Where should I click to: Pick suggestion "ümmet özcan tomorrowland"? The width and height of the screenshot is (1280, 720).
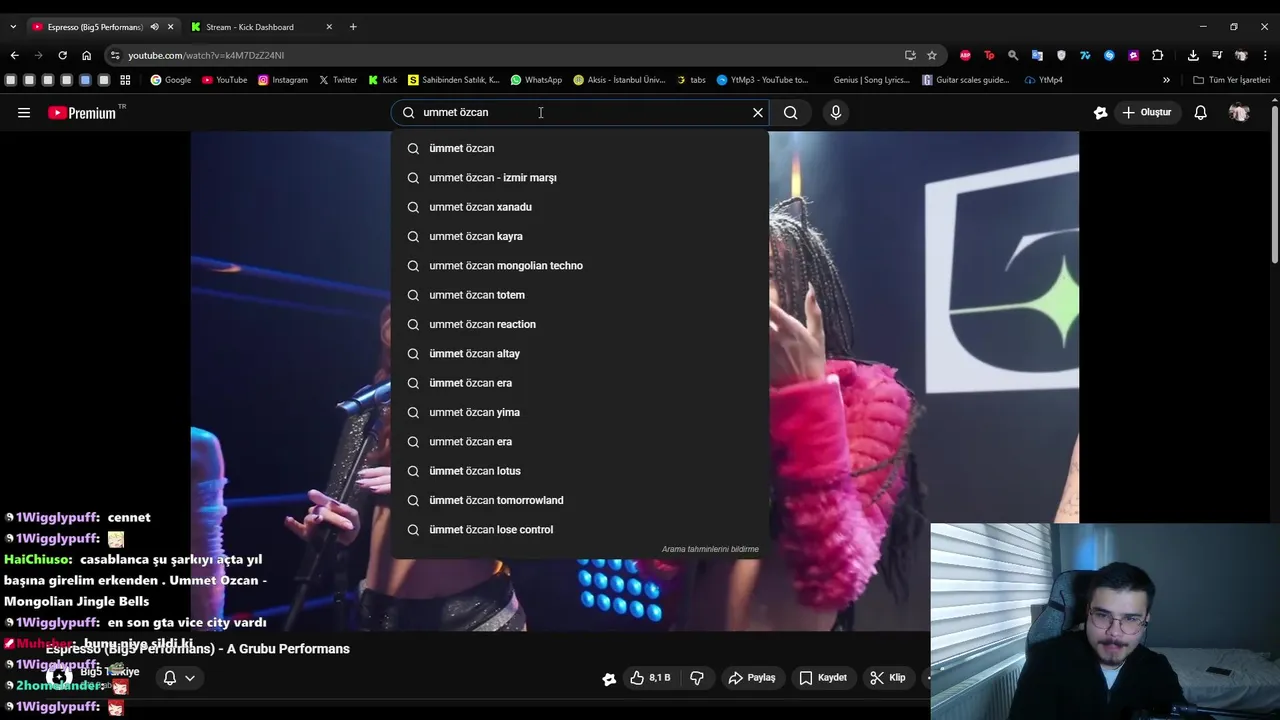coord(580,500)
